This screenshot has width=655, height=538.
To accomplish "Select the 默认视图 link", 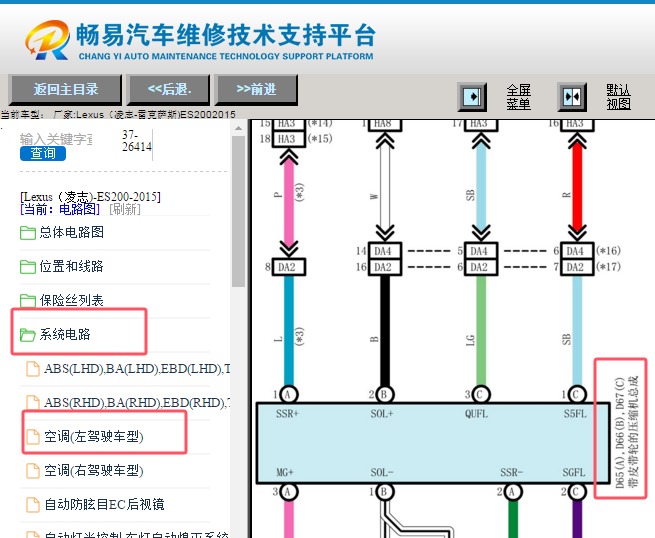I will 618,97.
